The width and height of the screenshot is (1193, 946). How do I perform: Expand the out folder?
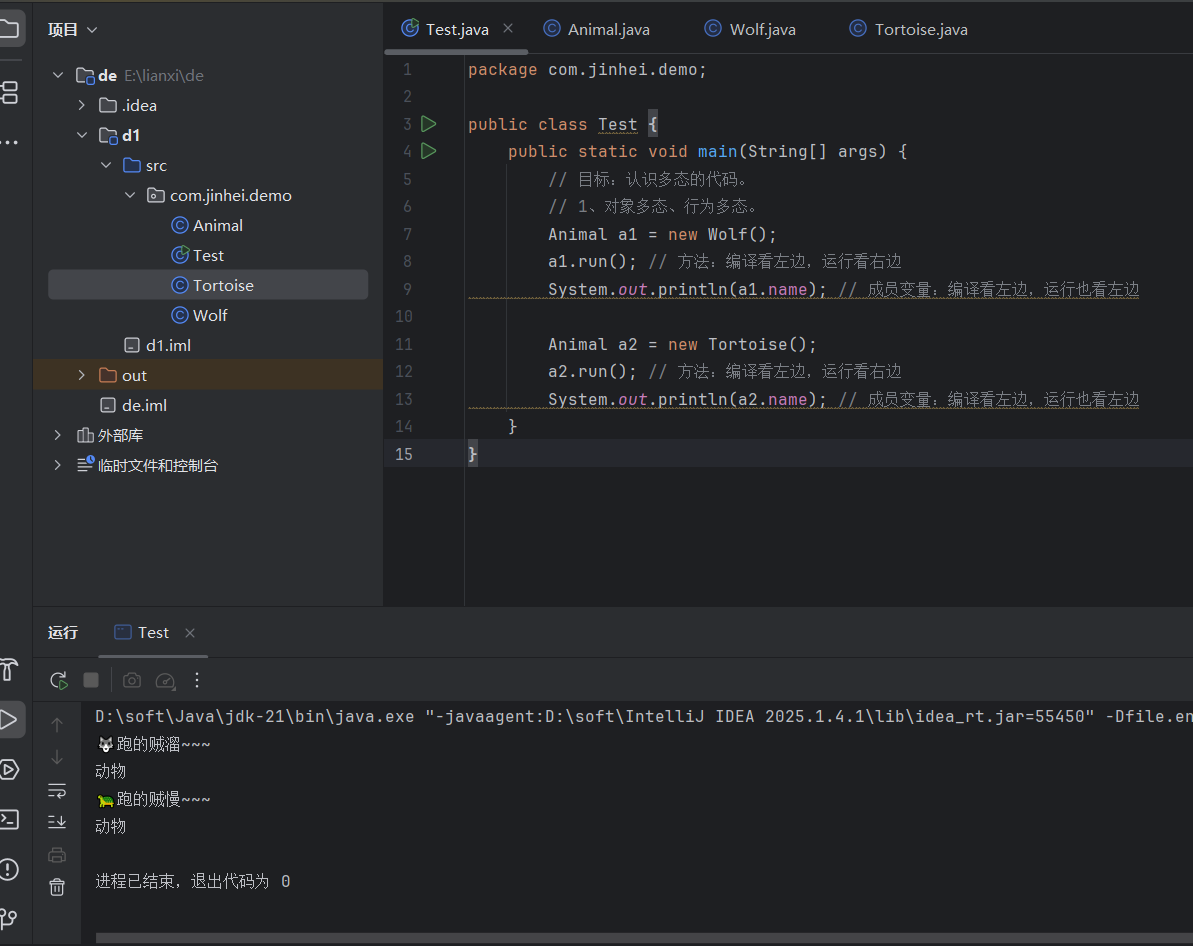81,375
